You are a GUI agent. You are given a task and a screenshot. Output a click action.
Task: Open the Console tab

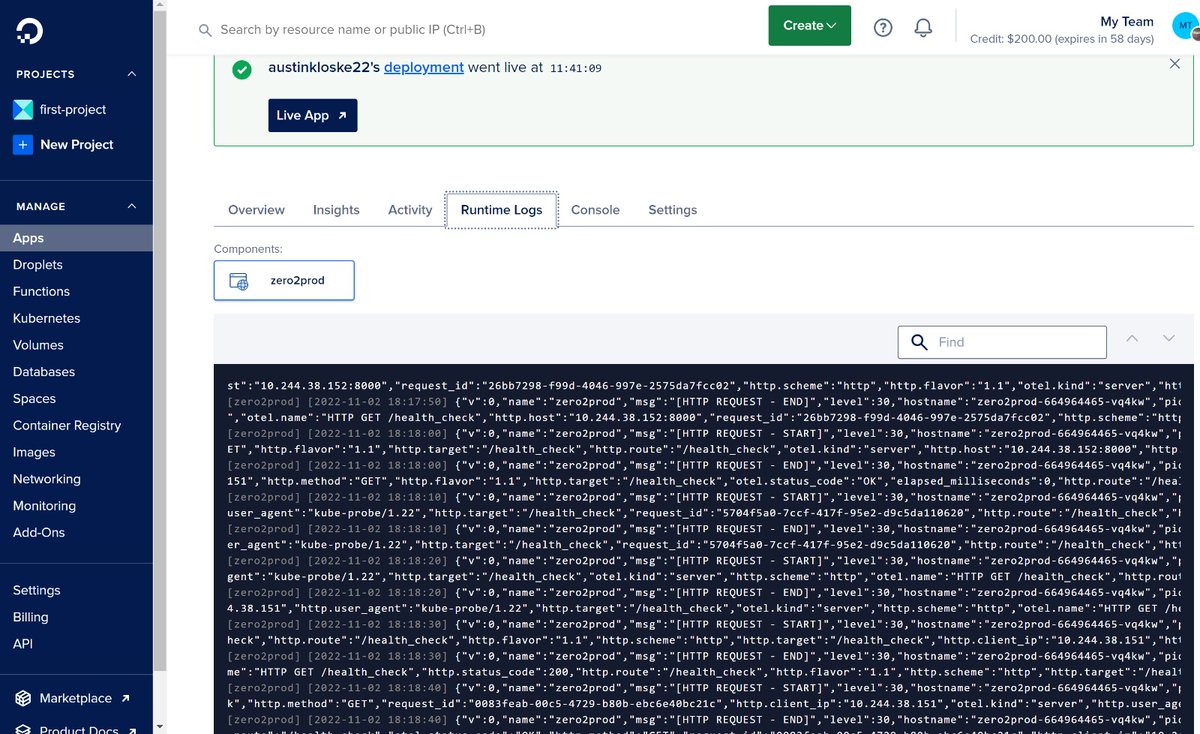pos(595,210)
